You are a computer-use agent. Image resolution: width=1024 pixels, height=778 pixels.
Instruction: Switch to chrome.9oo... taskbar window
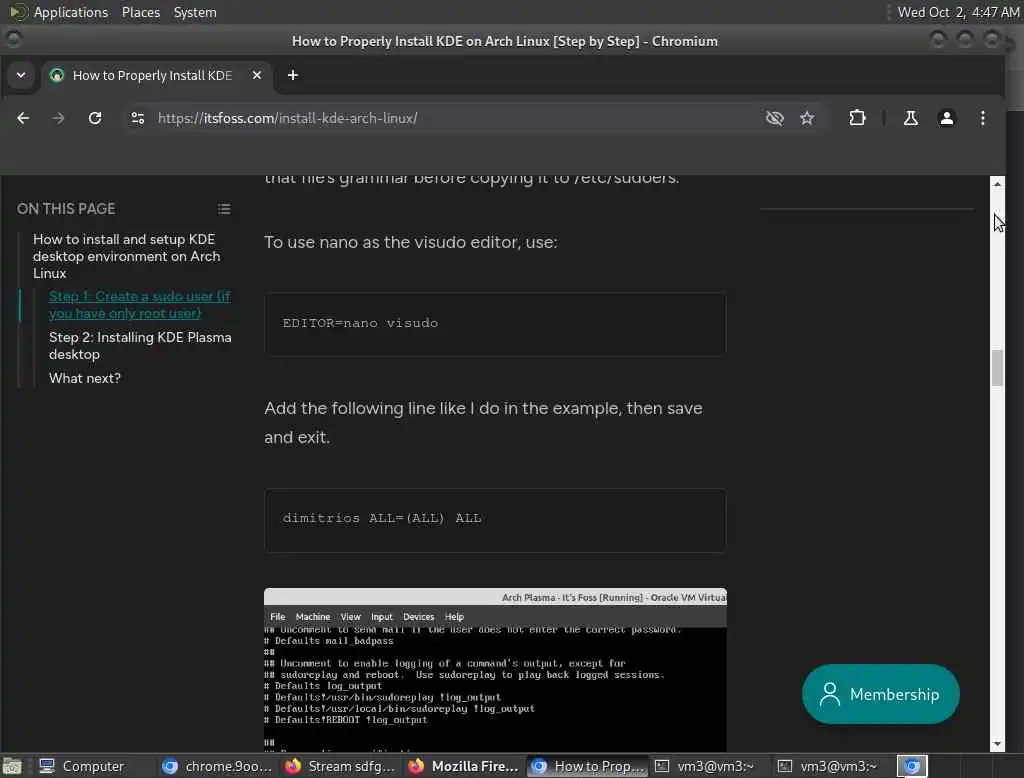(217, 766)
